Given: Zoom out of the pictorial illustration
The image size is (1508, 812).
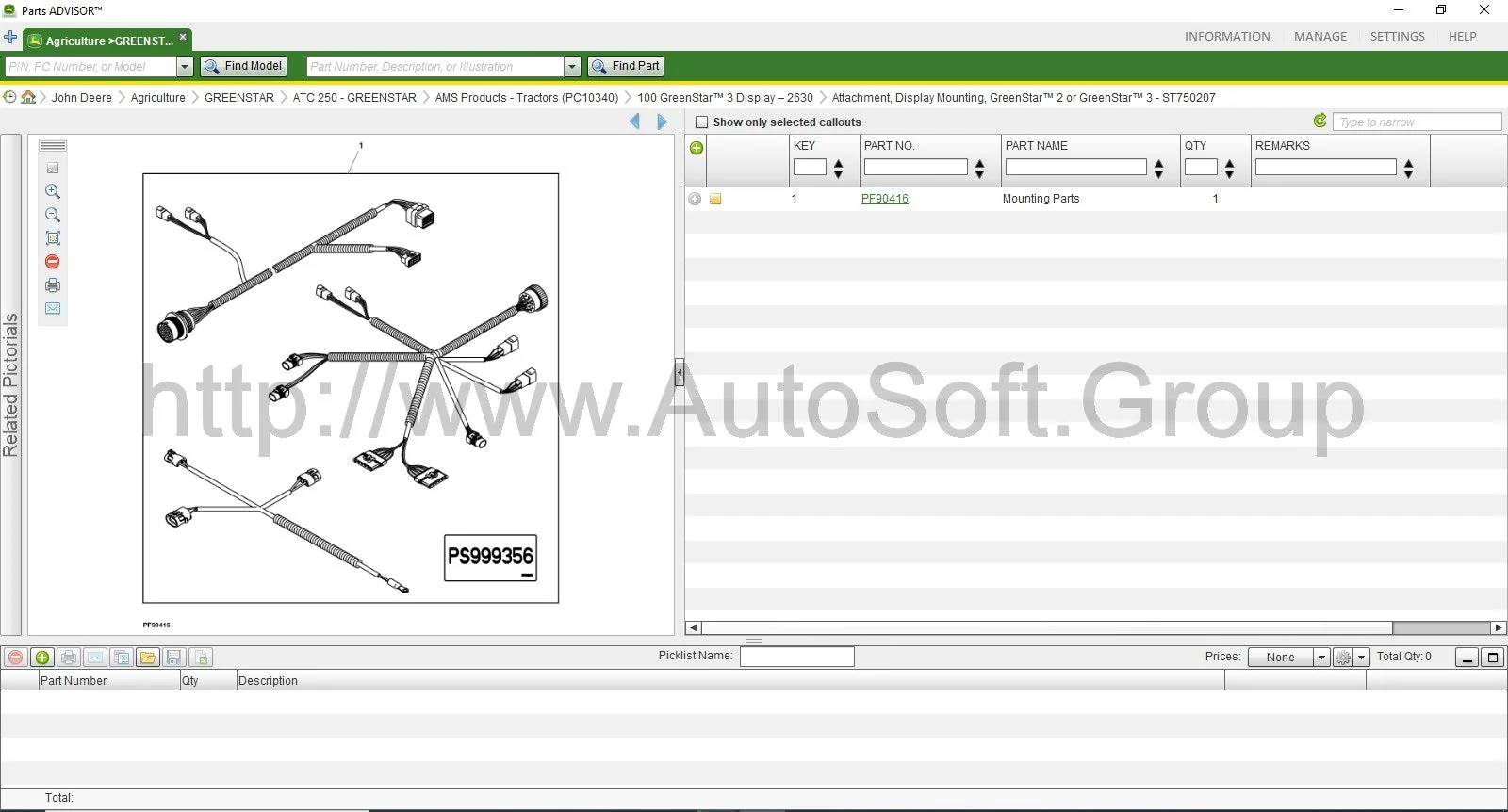Looking at the screenshot, I should pyautogui.click(x=53, y=215).
